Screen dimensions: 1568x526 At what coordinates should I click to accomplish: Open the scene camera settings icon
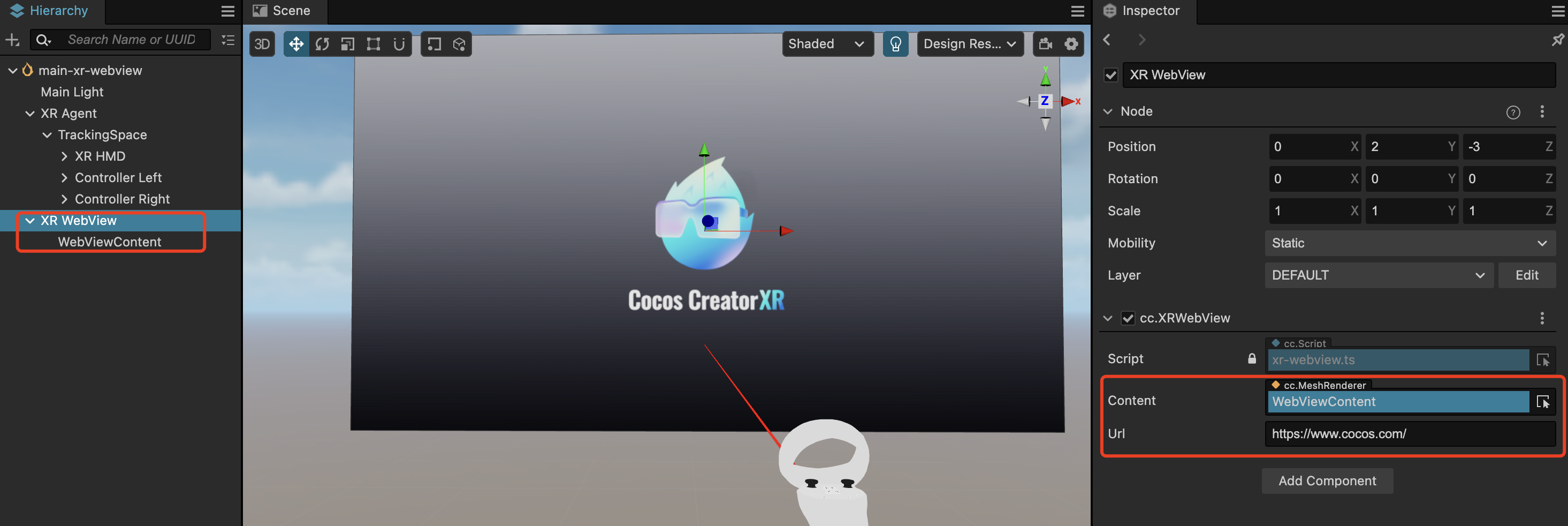pos(1046,44)
